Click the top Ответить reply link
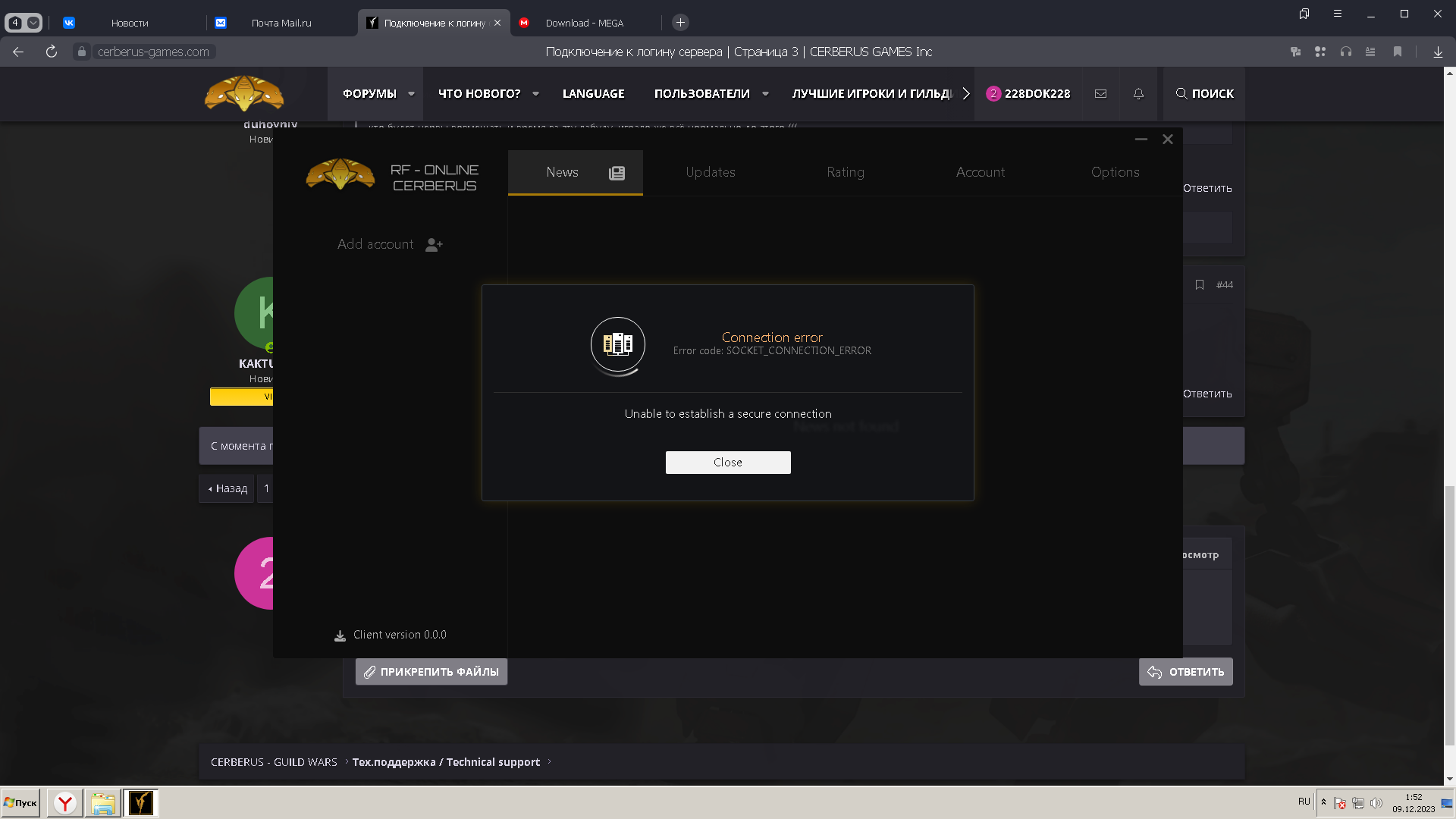The image size is (1456, 819). pyautogui.click(x=1207, y=188)
